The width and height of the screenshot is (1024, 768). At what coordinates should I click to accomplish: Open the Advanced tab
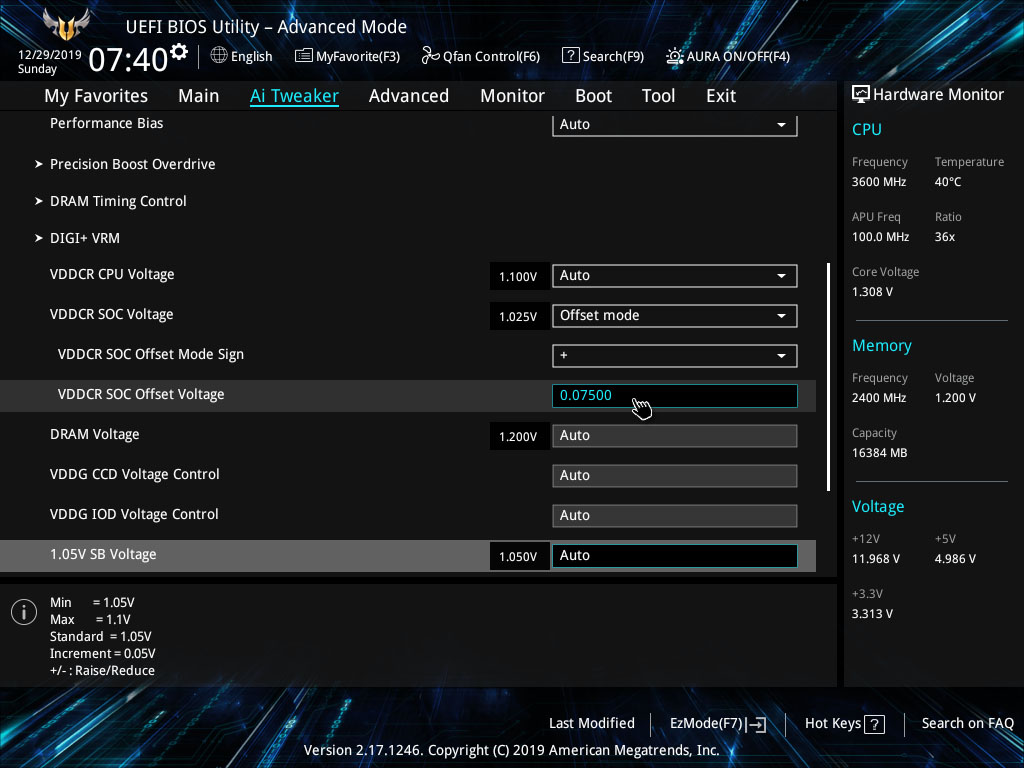pyautogui.click(x=409, y=96)
